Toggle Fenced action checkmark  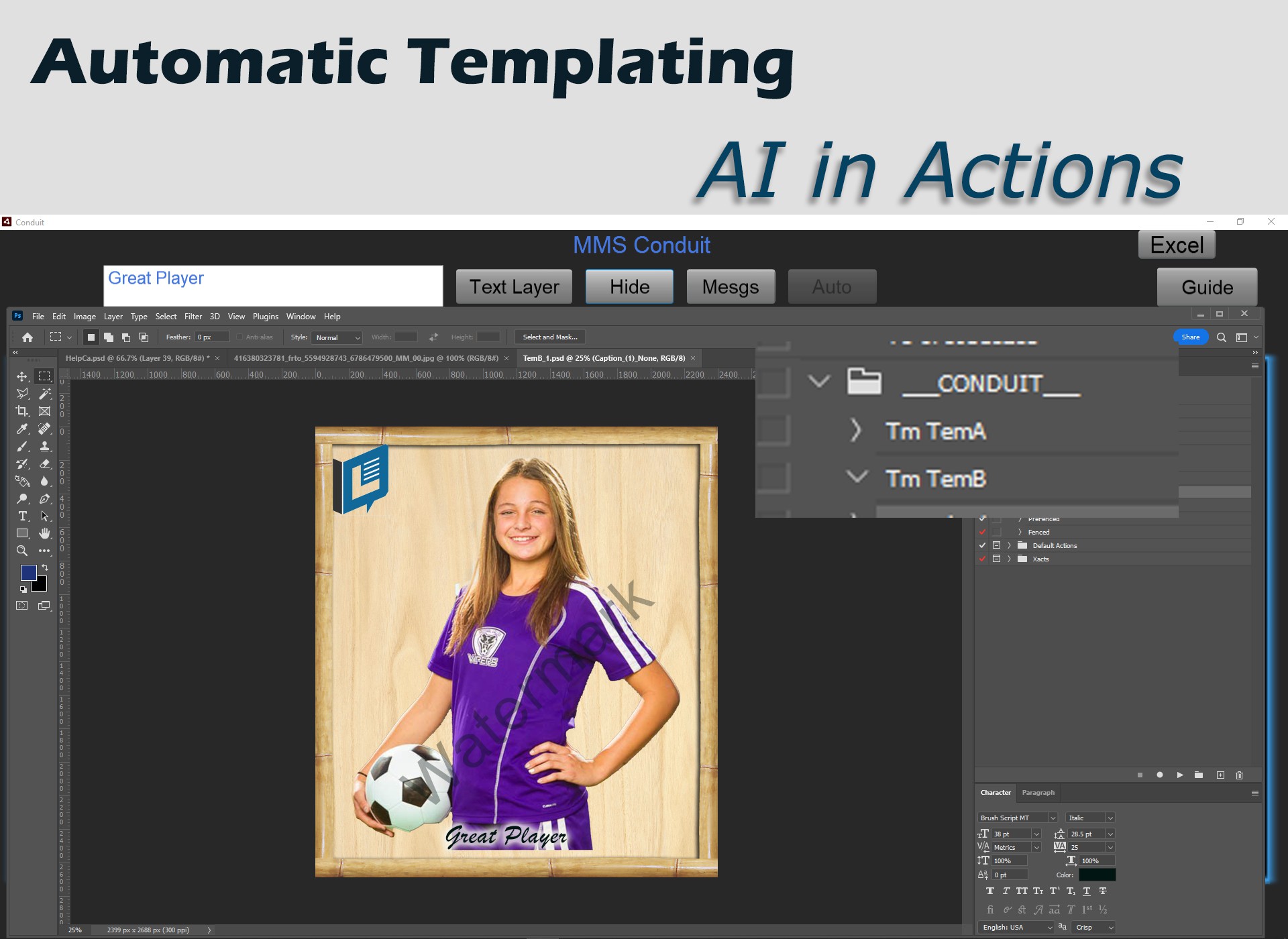tap(983, 532)
